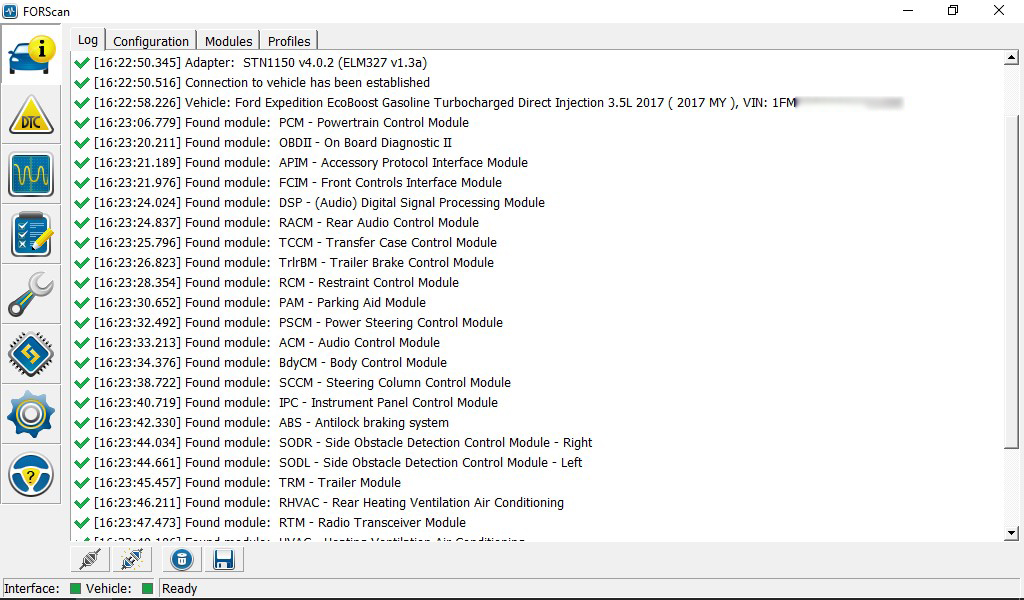The width and height of the screenshot is (1024, 600).
Task: Select the 'IPC - Instrument Panel Control Module' line
Action: pos(286,403)
